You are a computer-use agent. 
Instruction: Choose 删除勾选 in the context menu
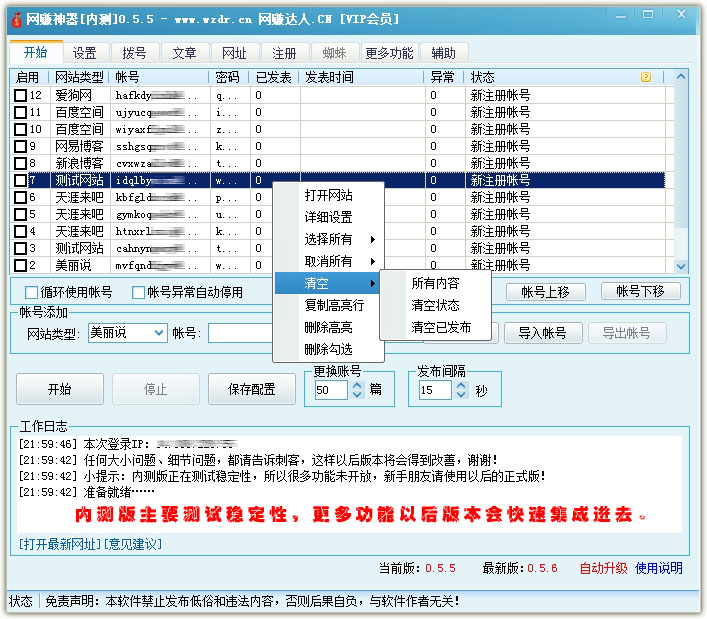(x=329, y=349)
